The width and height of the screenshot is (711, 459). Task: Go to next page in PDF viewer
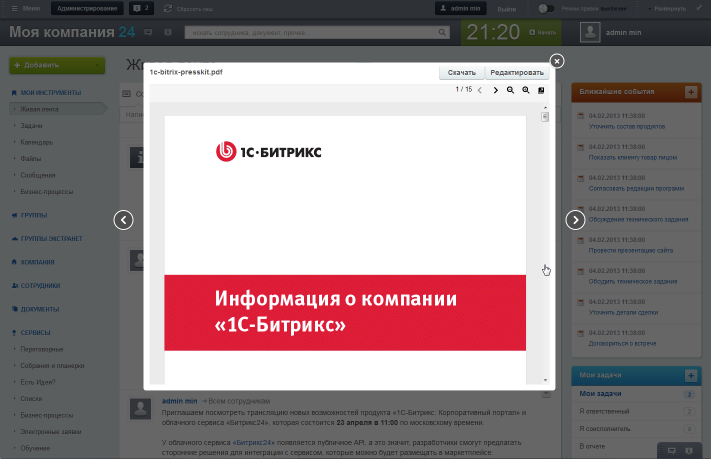(x=495, y=90)
